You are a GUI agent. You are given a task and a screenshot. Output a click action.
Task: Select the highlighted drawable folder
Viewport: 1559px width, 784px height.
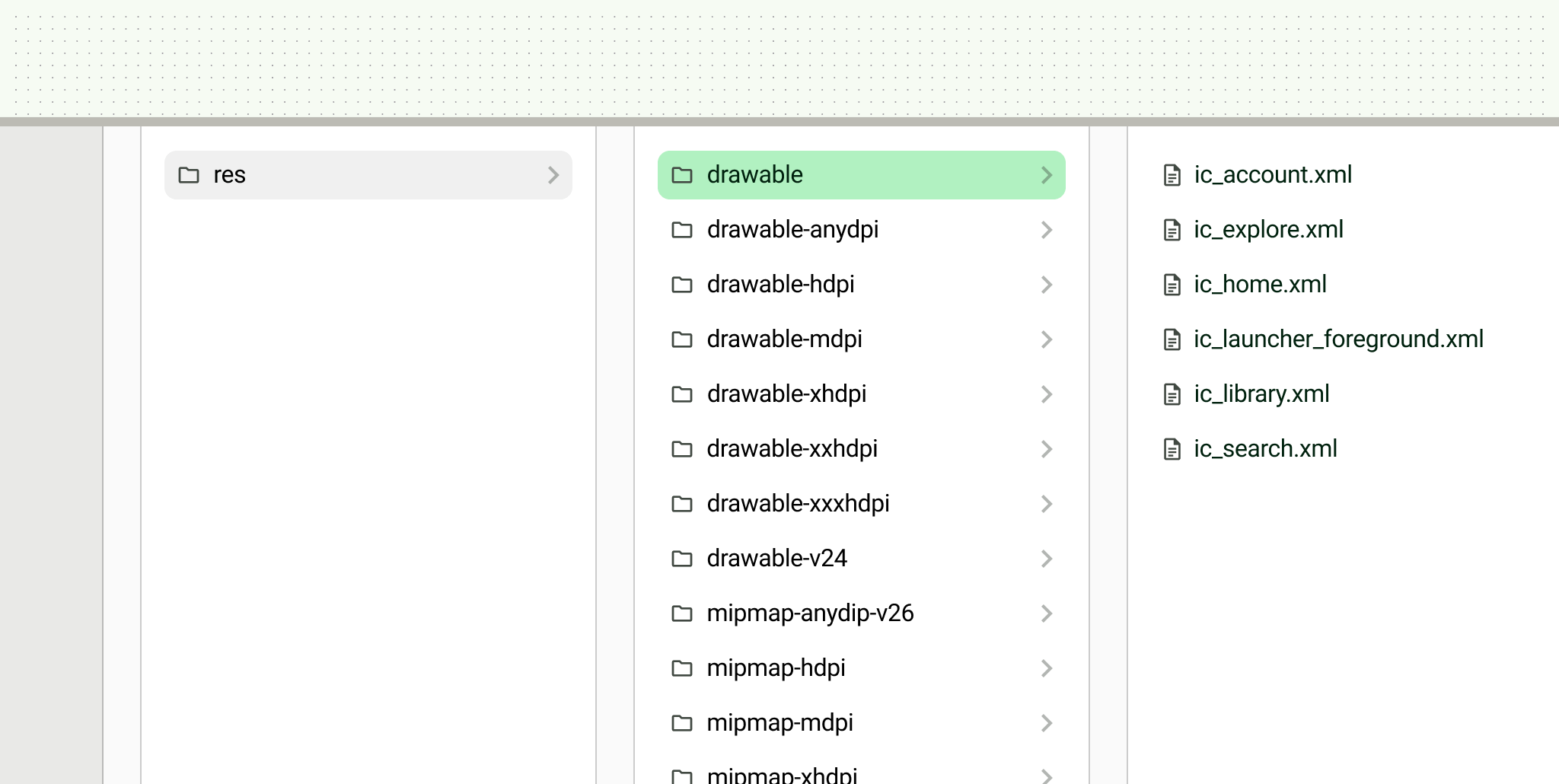[x=860, y=175]
